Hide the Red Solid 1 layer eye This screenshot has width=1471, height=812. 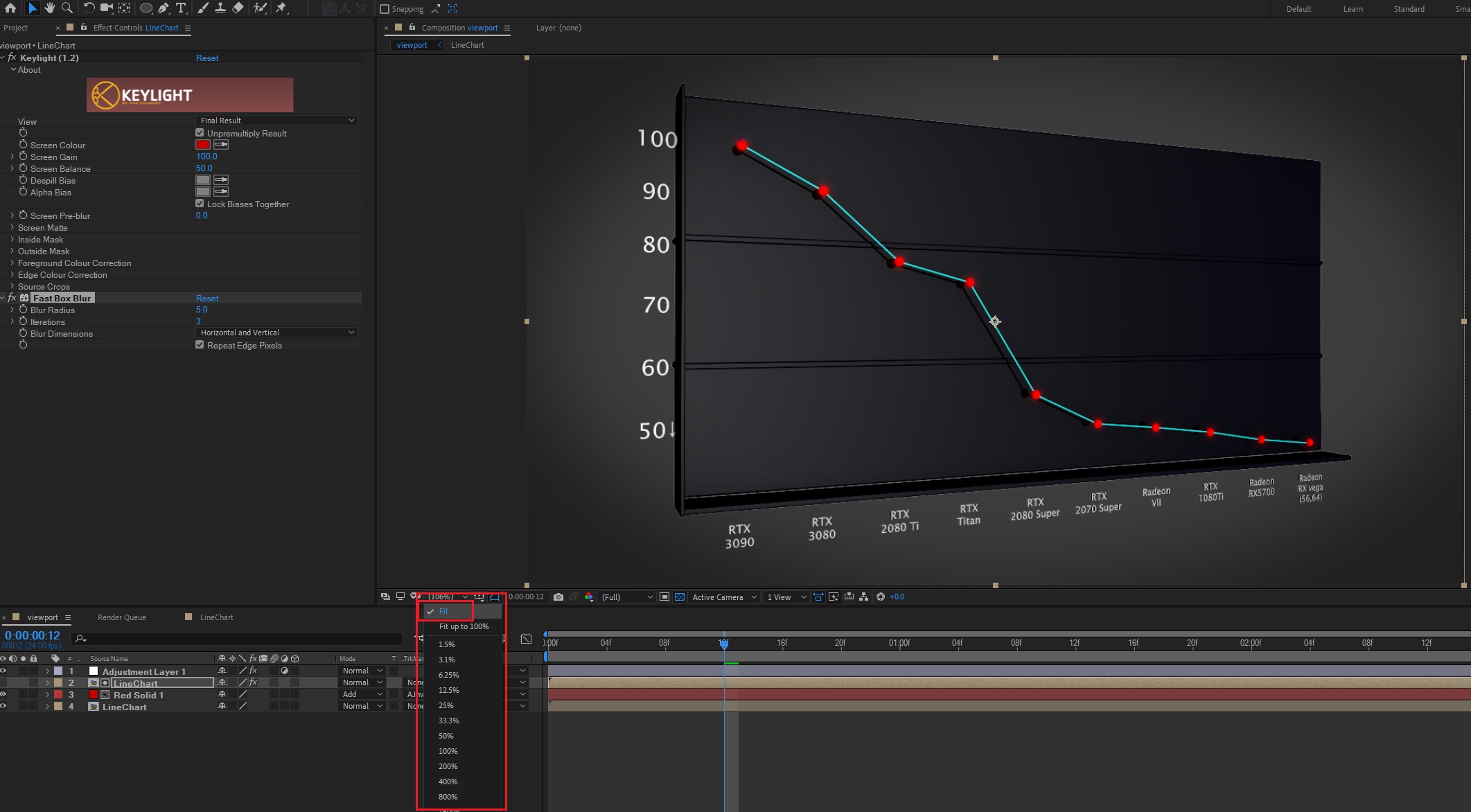click(x=3, y=695)
